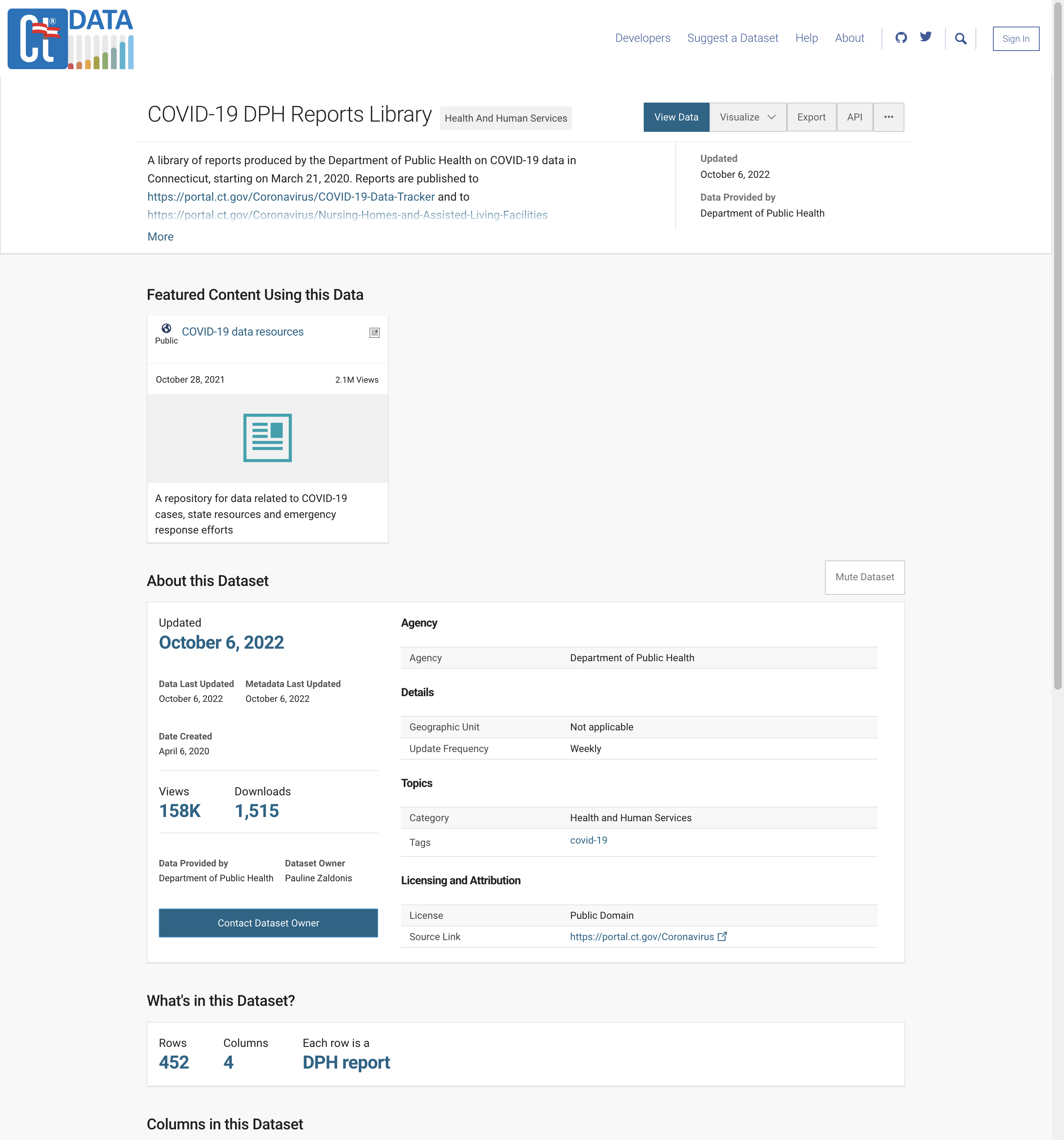Open the Developers menu item
The image size is (1064, 1140).
click(643, 38)
